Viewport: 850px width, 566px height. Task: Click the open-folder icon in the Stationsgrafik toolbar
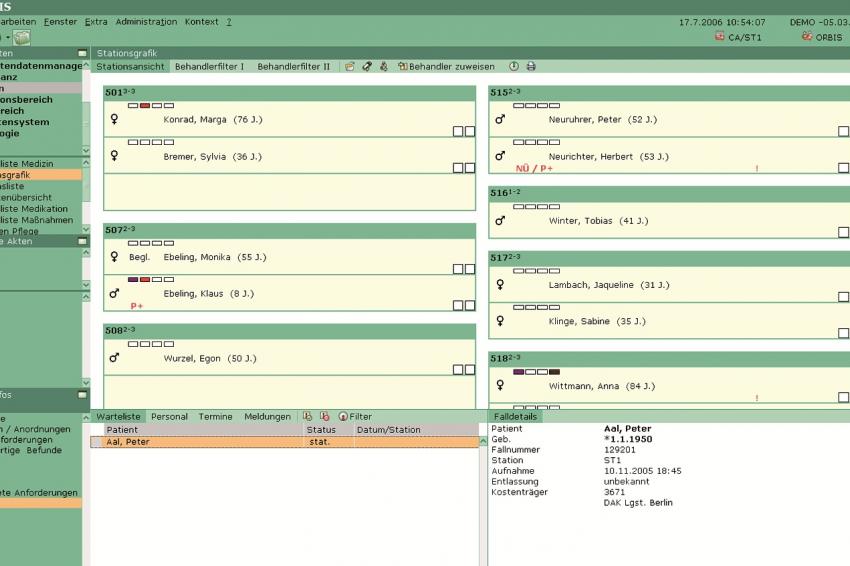350,67
